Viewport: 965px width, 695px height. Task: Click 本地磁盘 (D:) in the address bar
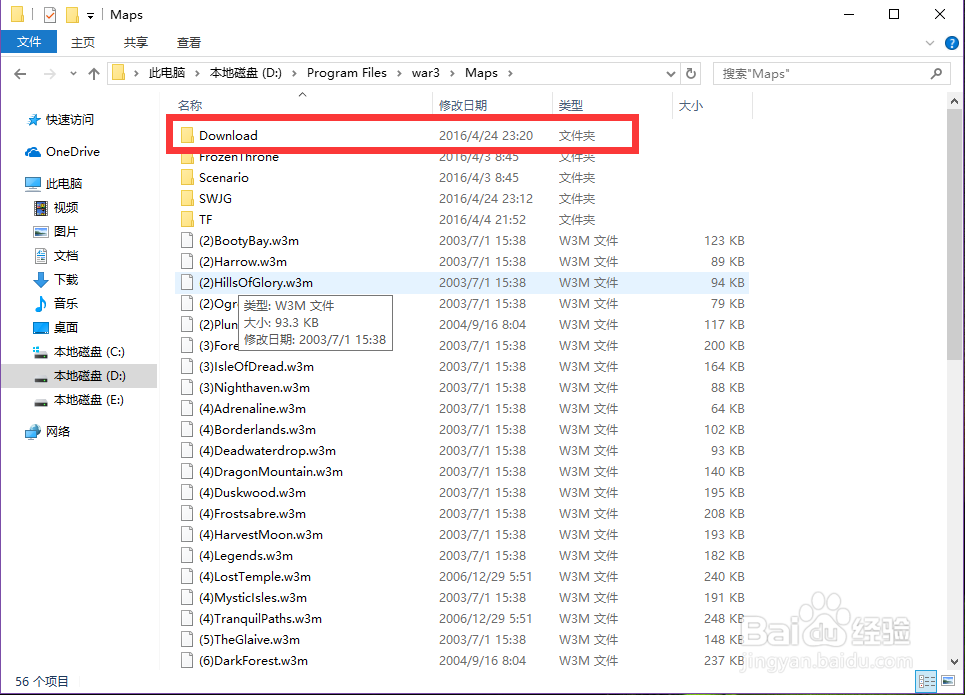click(246, 73)
